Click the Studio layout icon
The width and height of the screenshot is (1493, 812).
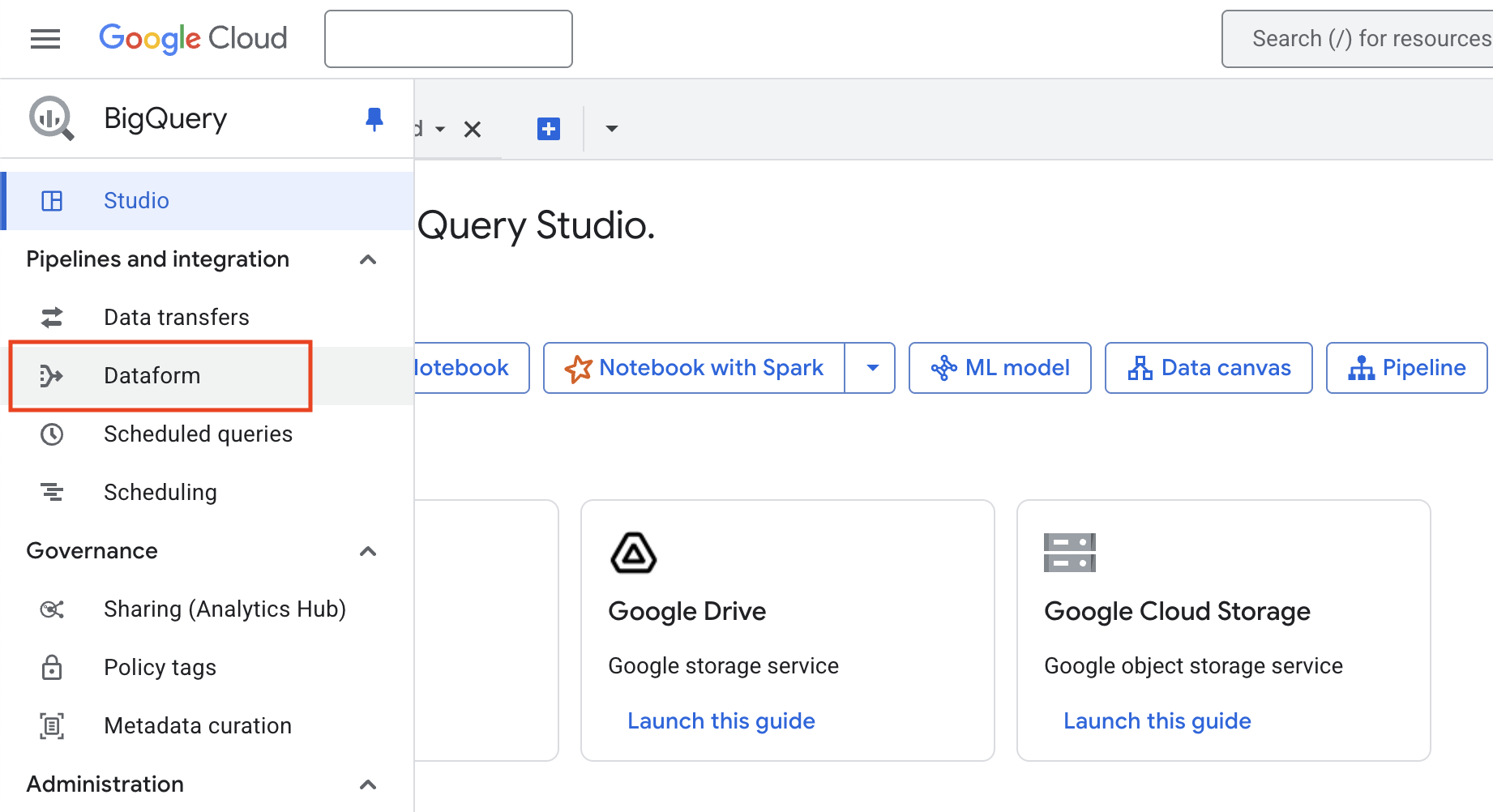pos(52,201)
